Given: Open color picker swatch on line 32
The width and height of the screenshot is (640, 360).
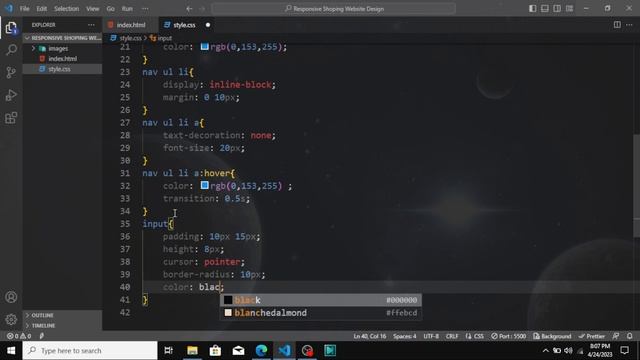Looking at the screenshot, I should 204,185.
